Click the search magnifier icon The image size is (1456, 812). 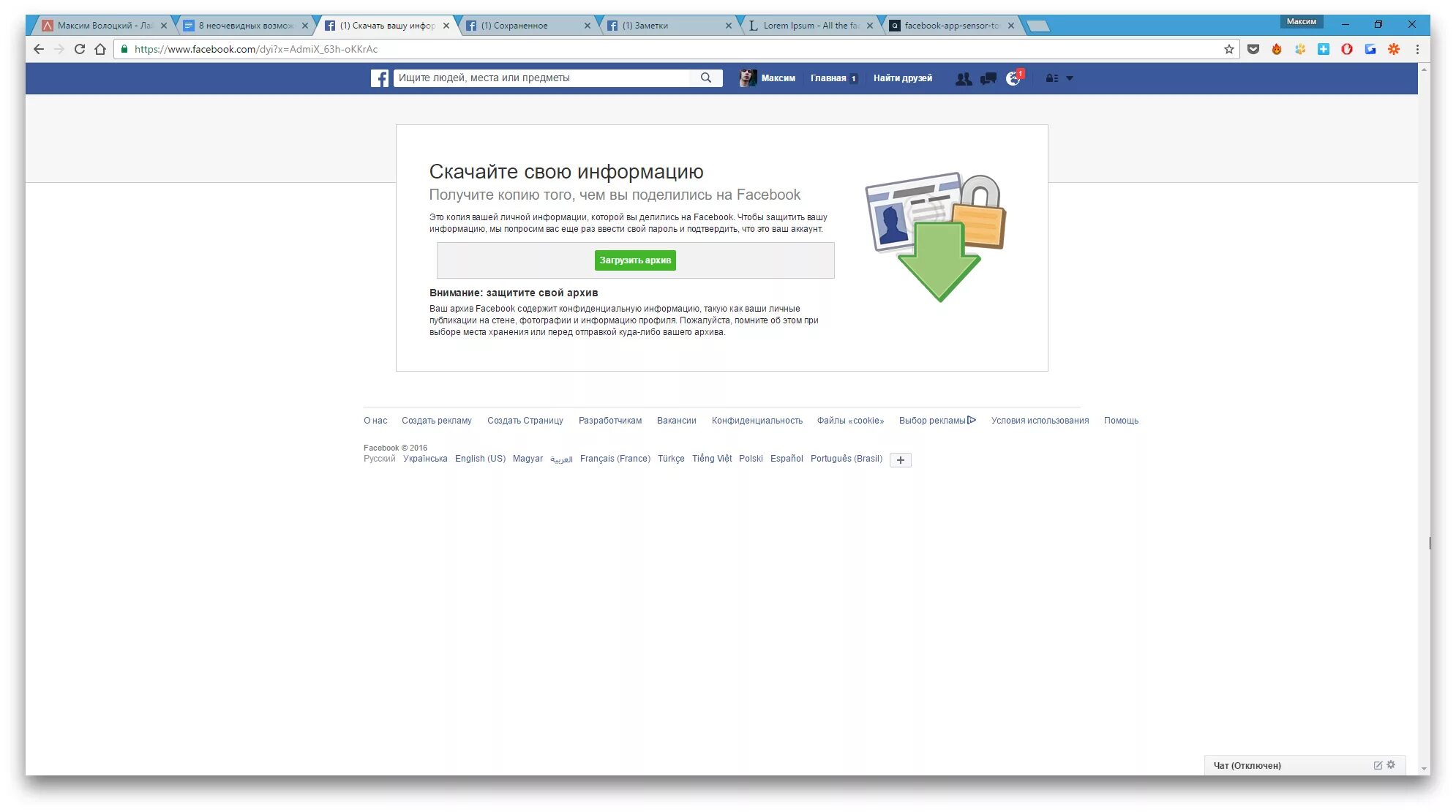pos(706,78)
